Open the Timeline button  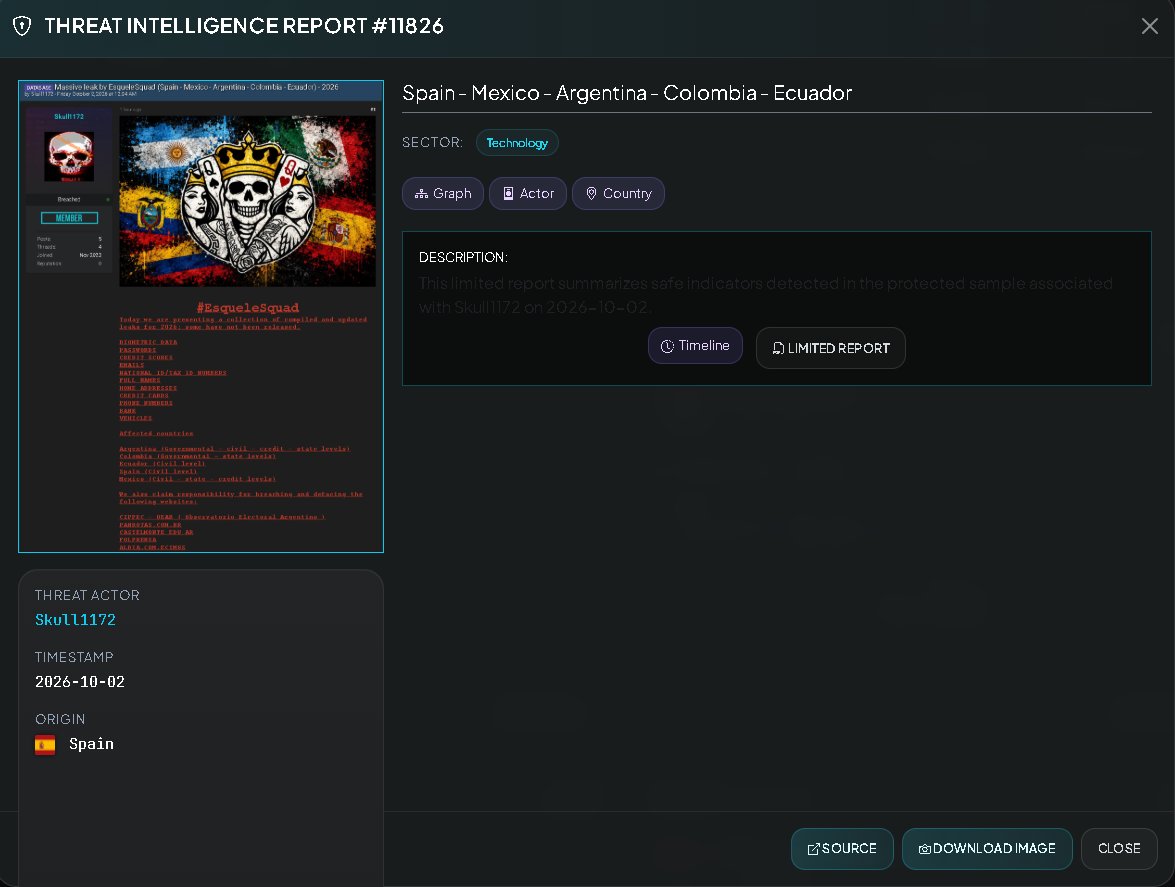tap(695, 345)
